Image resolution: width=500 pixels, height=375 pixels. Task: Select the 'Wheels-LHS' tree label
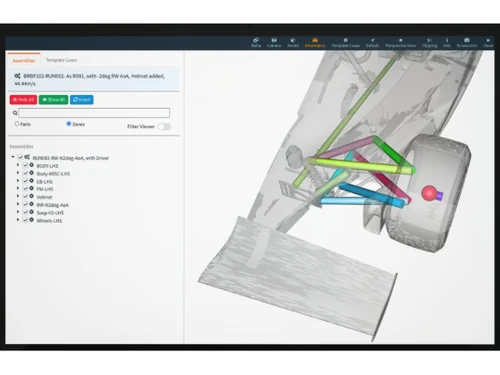(x=49, y=221)
